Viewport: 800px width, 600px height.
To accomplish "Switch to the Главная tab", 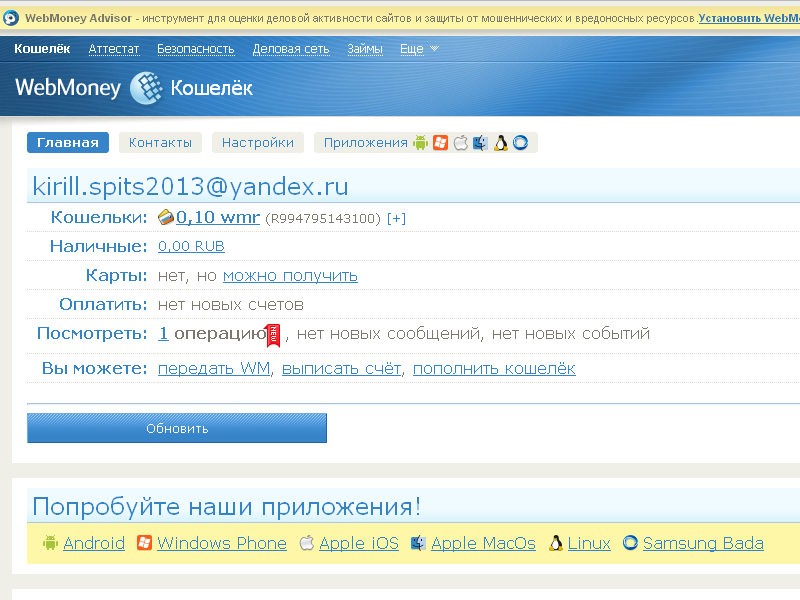I will coord(68,143).
